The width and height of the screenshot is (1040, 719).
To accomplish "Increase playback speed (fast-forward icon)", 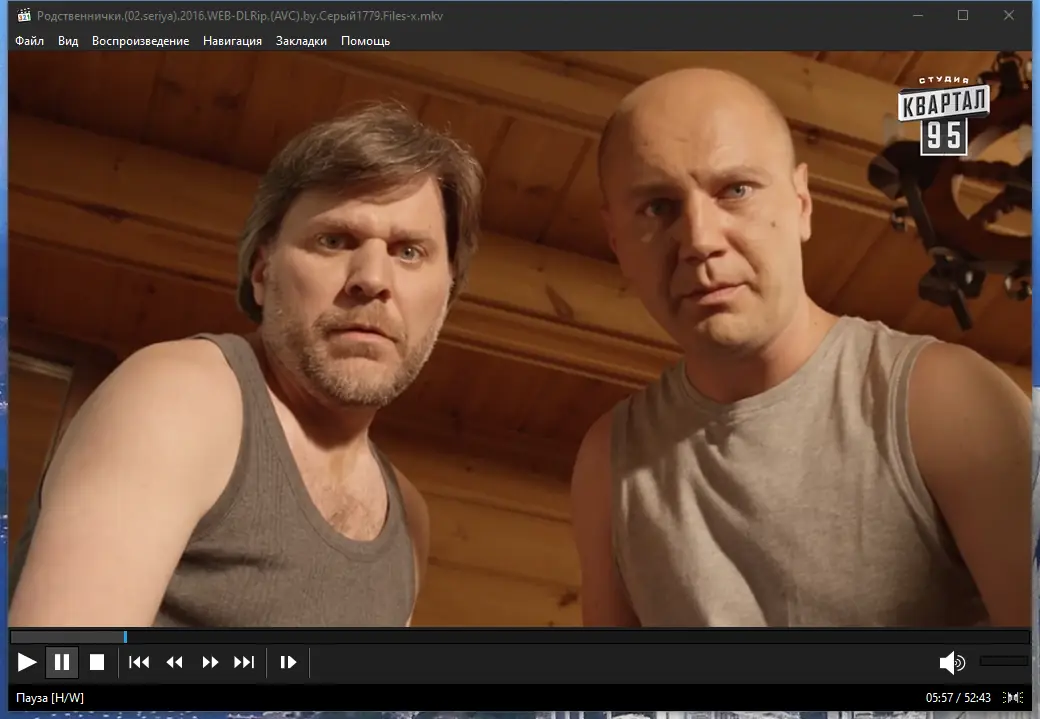I will point(210,662).
